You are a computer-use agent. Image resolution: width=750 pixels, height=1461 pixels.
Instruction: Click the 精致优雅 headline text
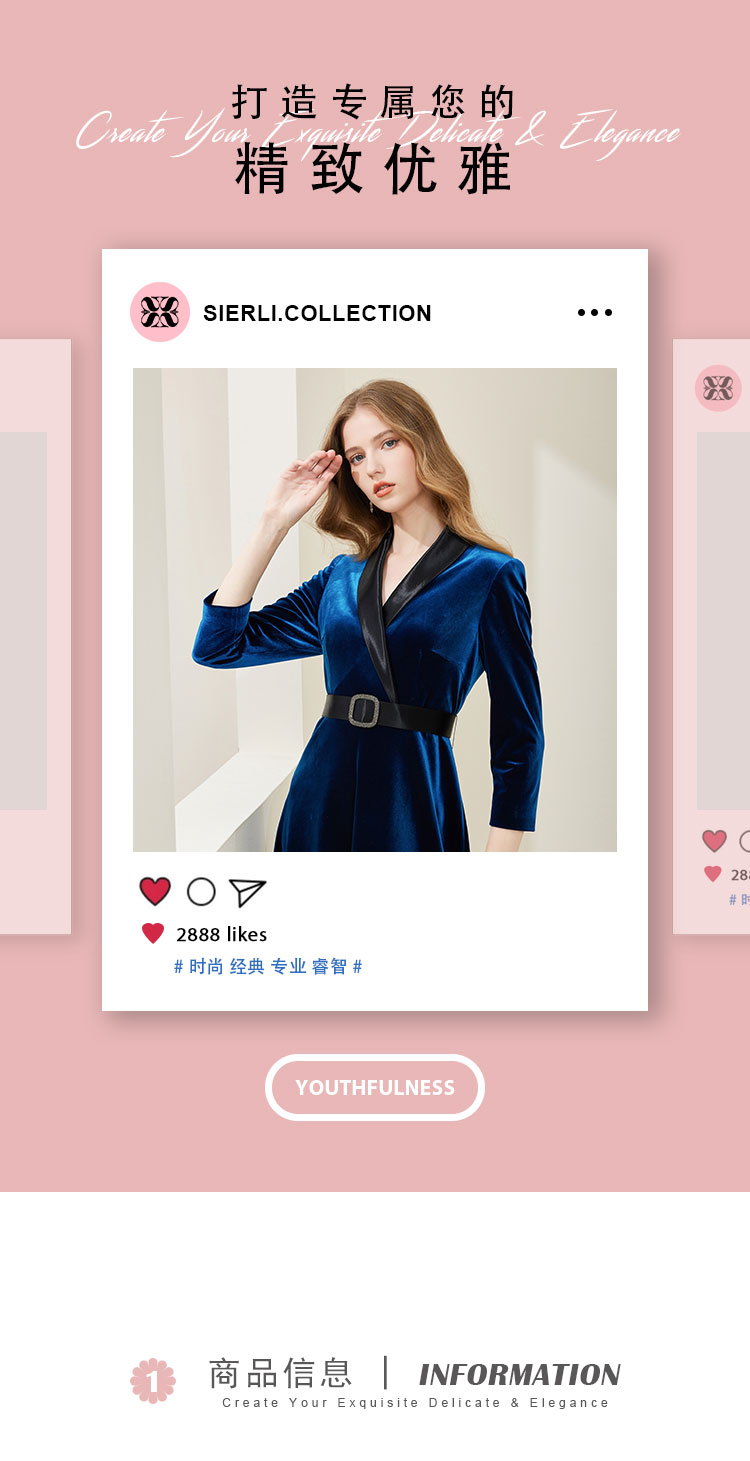[374, 169]
